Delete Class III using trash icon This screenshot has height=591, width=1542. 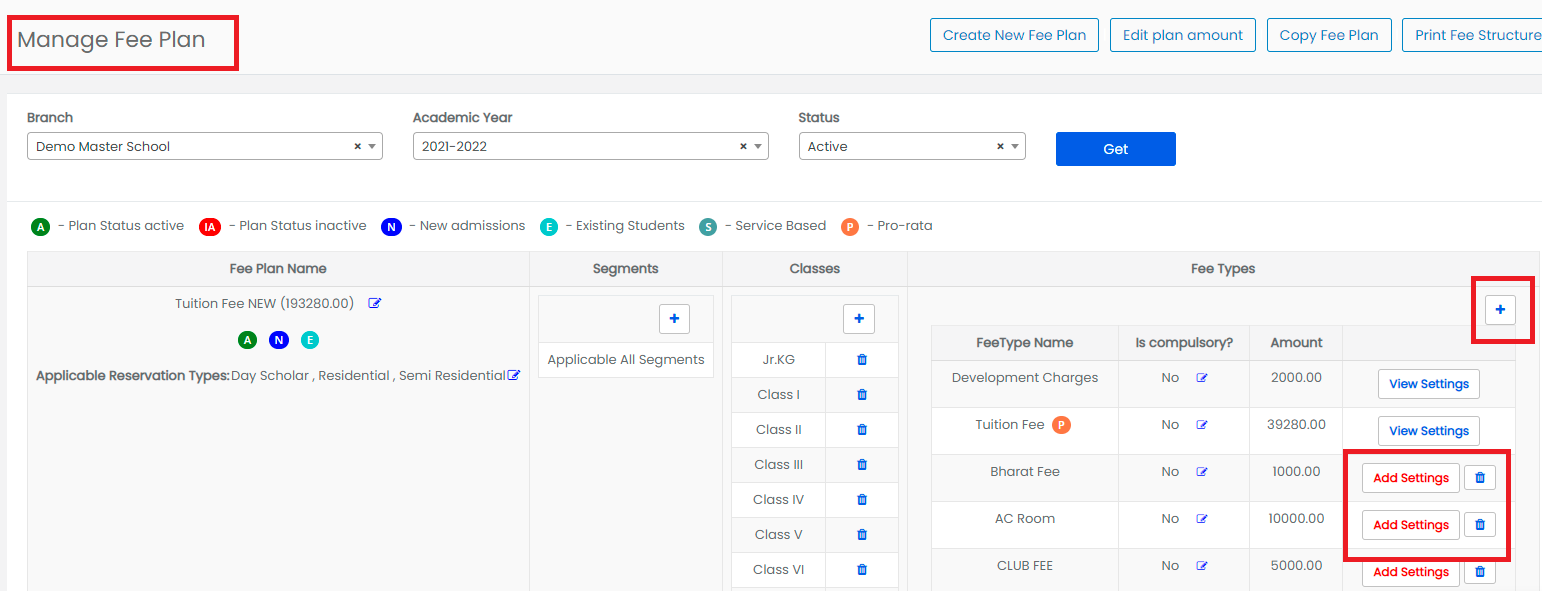(x=862, y=465)
